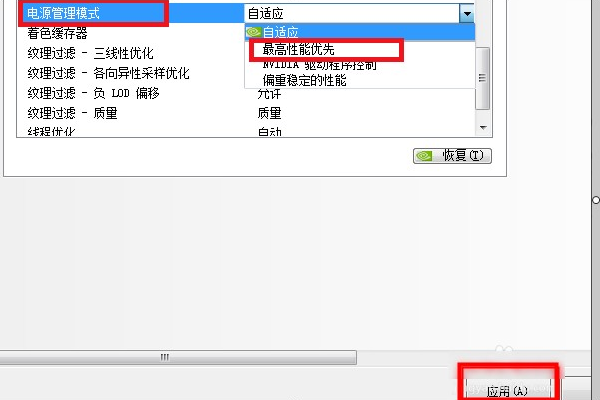Screen dimensions: 600x400
Task: Pick the NVIDIA 驱动程序控制 option
Action: (x=320, y=65)
